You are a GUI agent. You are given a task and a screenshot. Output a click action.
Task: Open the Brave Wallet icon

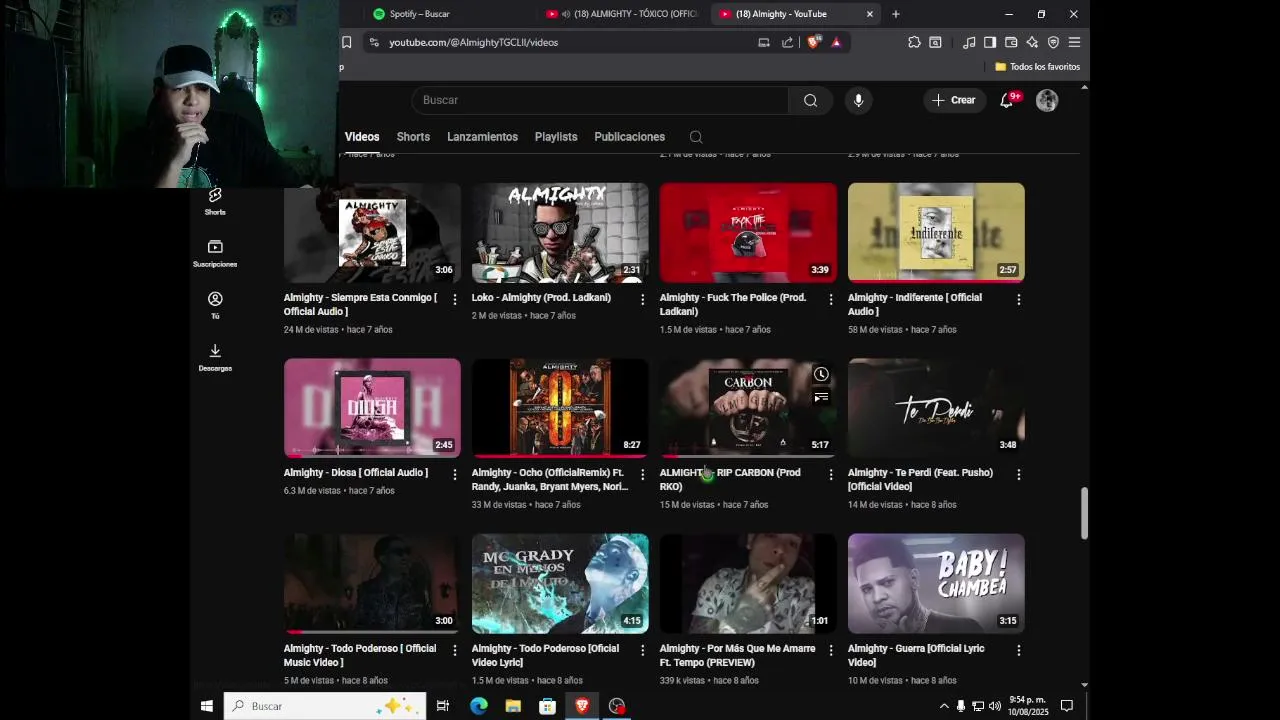point(1011,42)
